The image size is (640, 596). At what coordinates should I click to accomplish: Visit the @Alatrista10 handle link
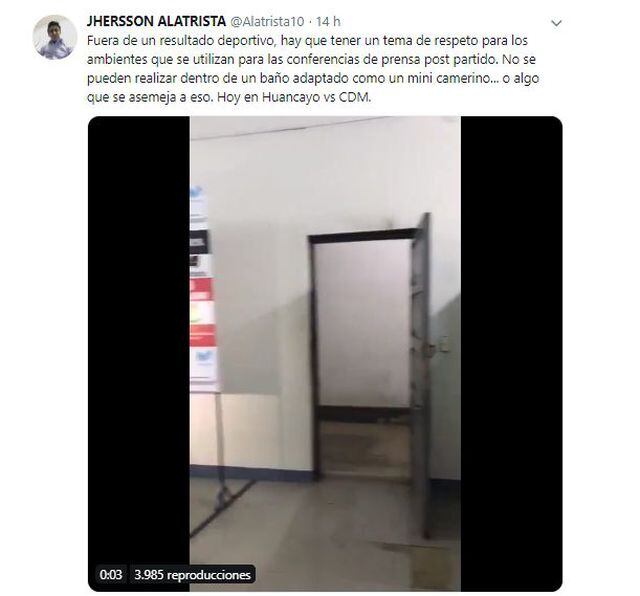coord(267,22)
